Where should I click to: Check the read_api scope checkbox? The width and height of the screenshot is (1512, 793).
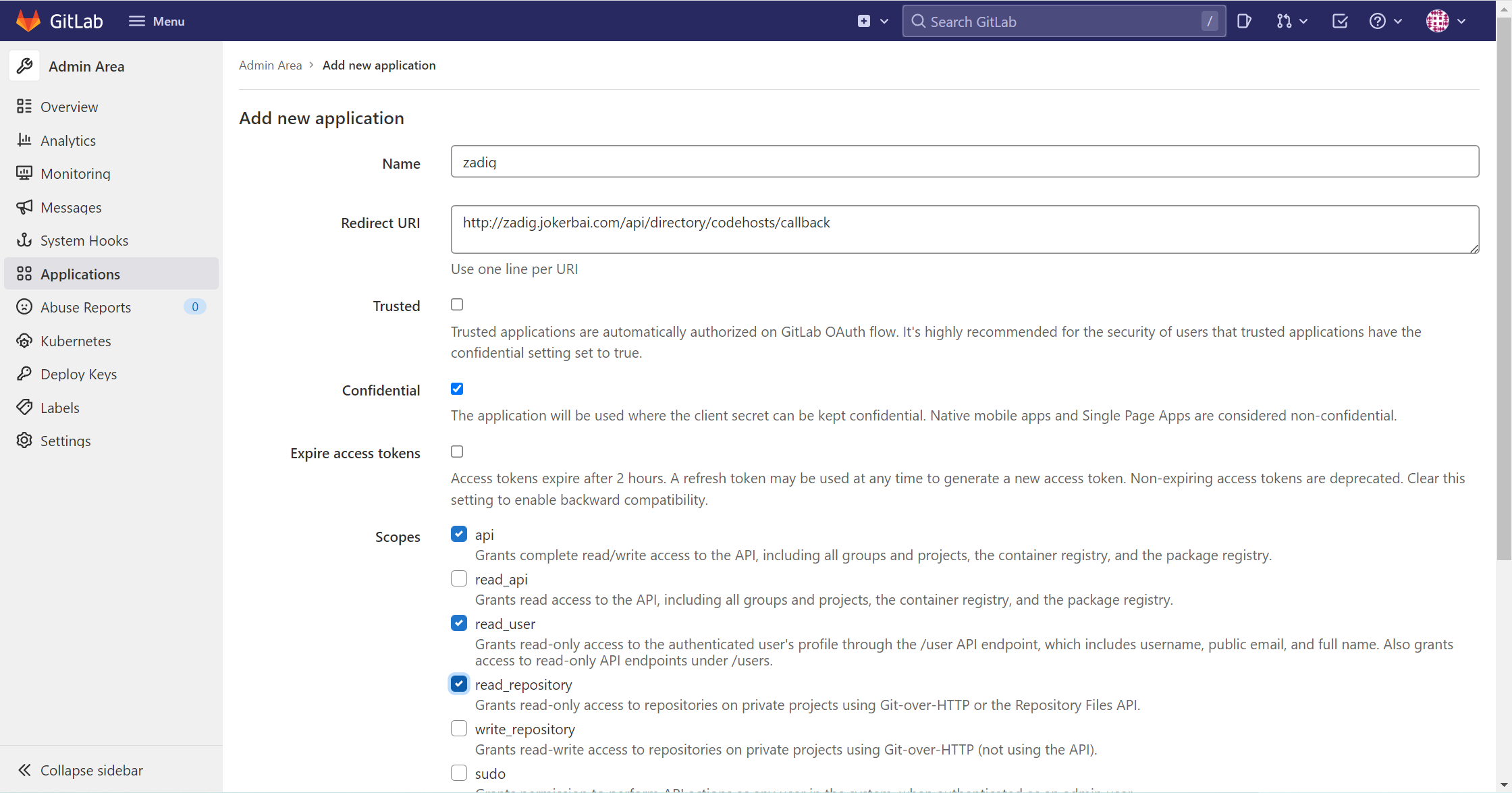click(x=459, y=578)
